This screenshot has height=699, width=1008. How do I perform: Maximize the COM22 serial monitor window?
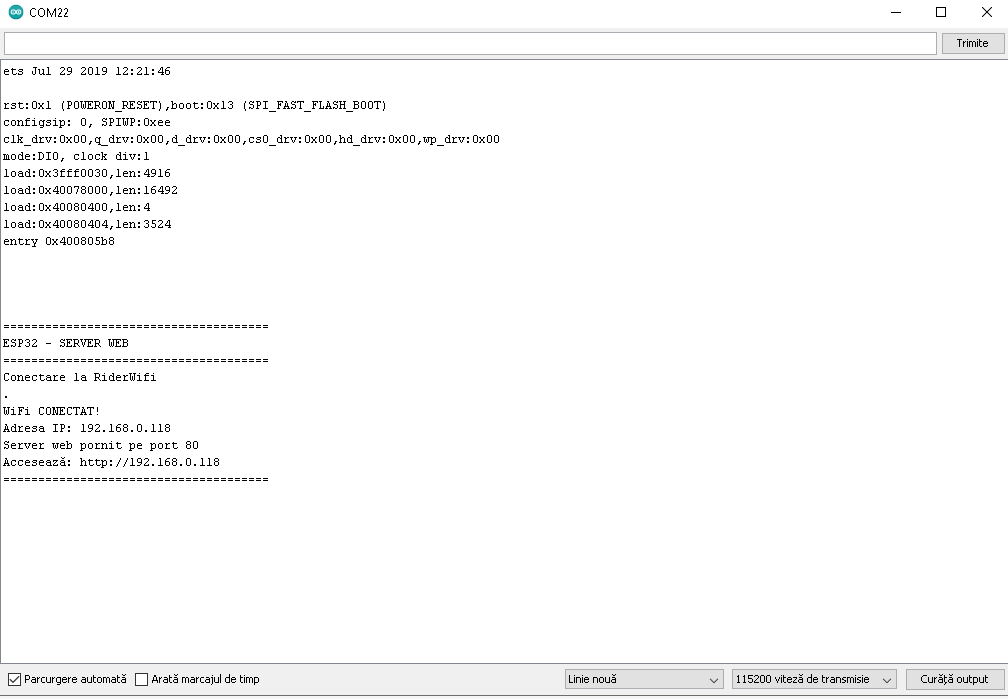tap(941, 13)
